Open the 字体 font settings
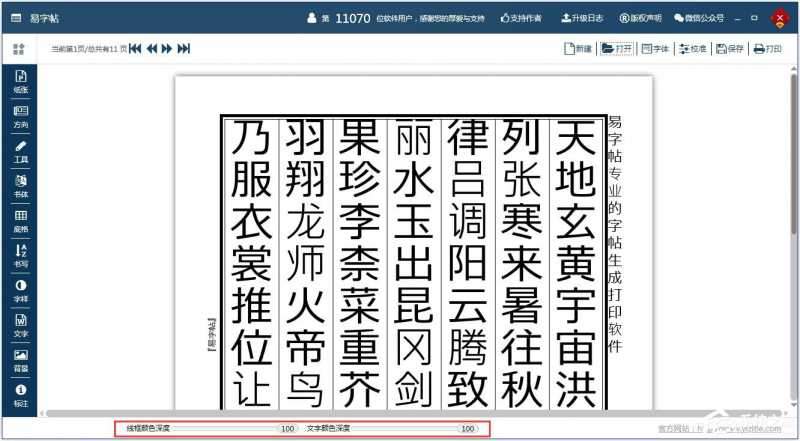Image resolution: width=800 pixels, height=441 pixels. 655,48
